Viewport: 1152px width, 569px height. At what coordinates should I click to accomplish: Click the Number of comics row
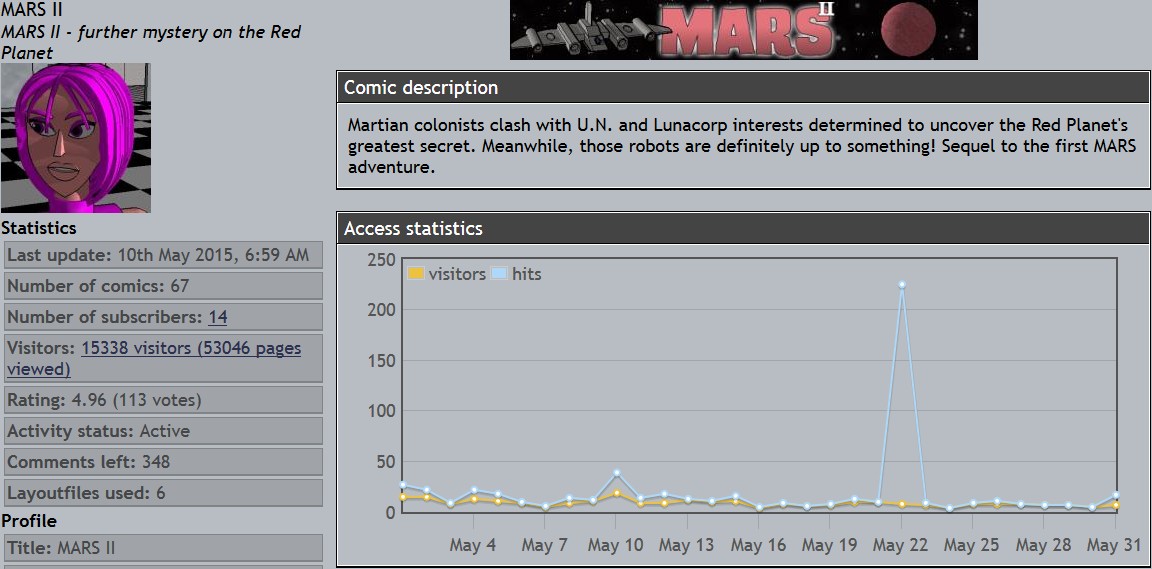(x=163, y=286)
